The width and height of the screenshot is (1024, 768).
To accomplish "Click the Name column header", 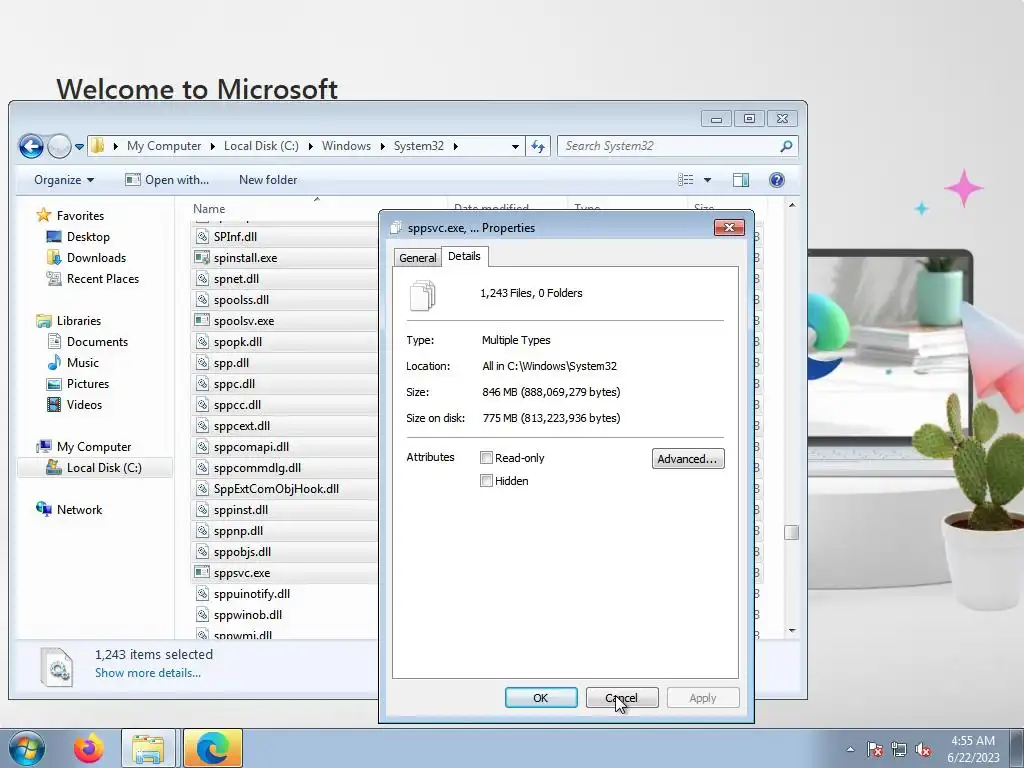I will (x=209, y=208).
